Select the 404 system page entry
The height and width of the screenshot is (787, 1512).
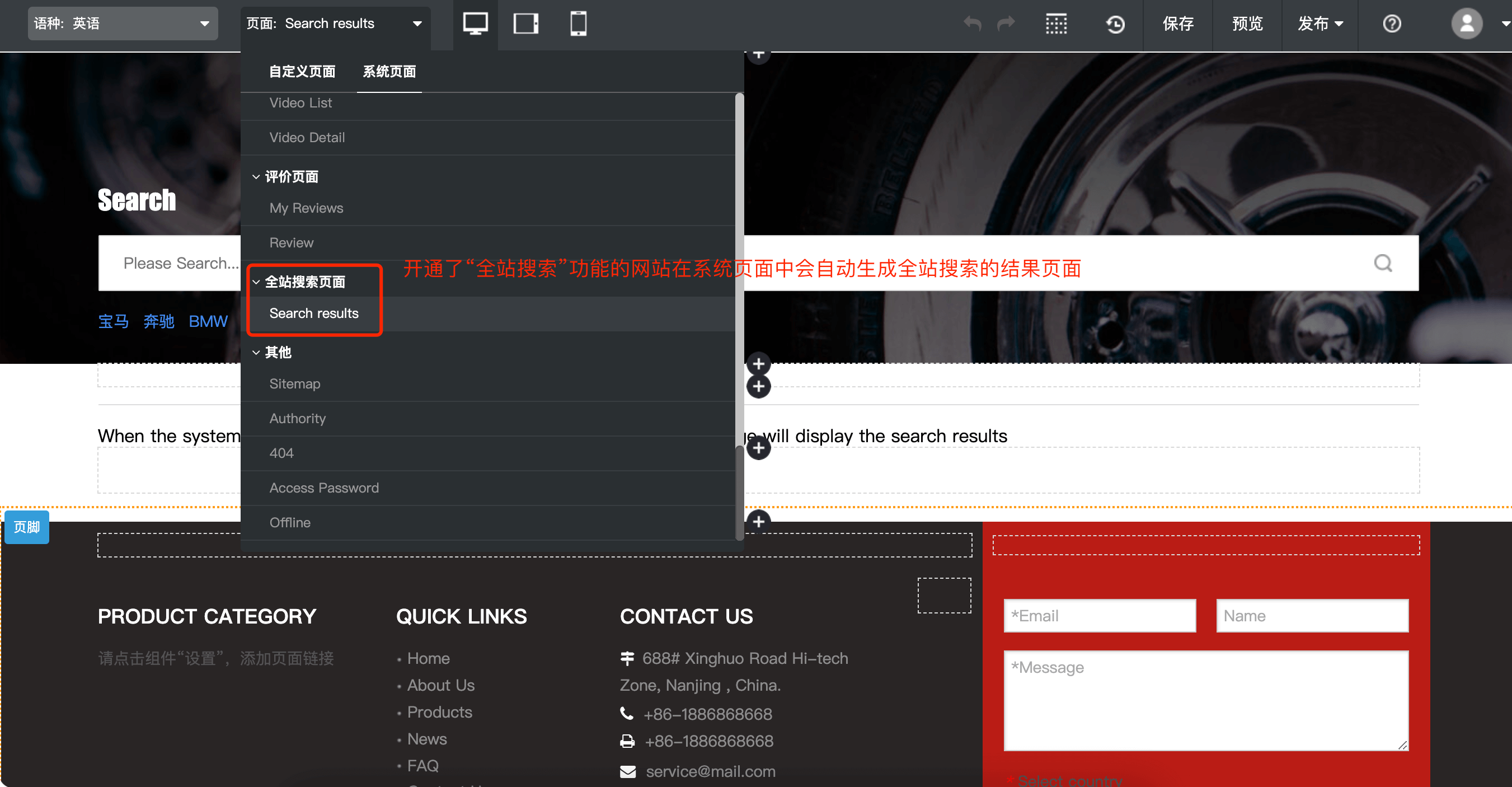pyautogui.click(x=281, y=453)
